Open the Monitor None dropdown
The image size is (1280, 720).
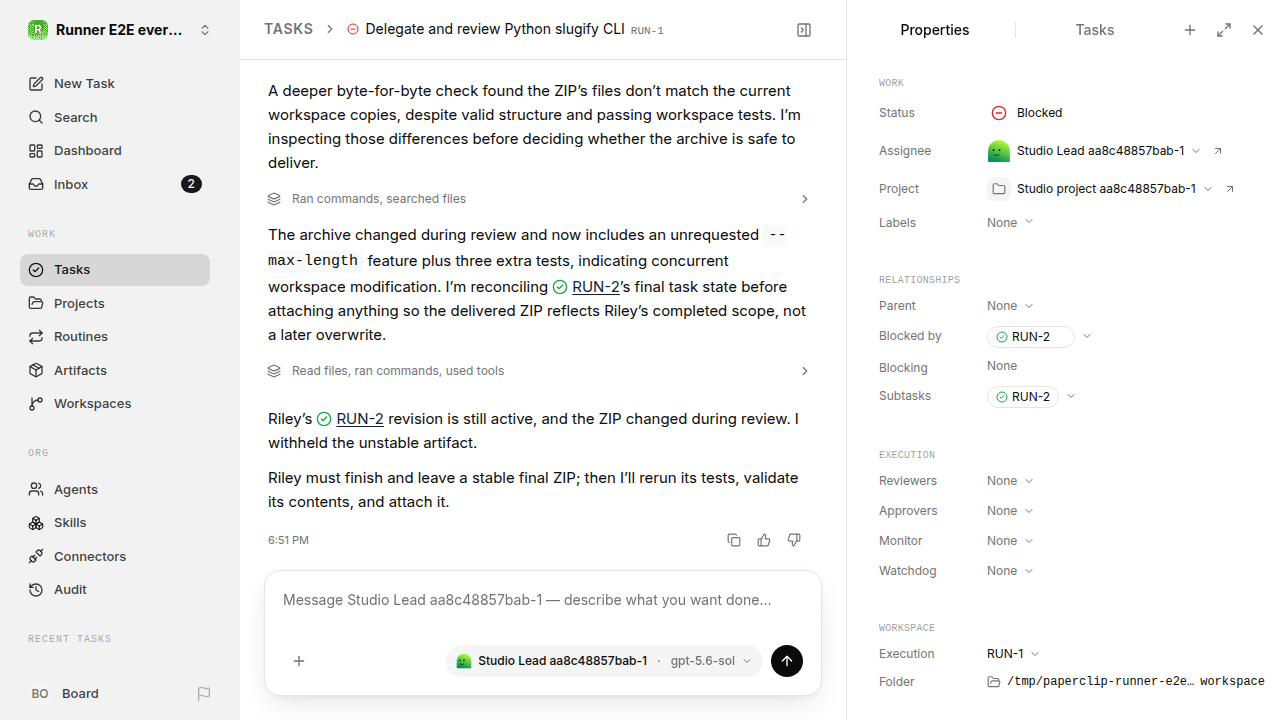point(1010,541)
